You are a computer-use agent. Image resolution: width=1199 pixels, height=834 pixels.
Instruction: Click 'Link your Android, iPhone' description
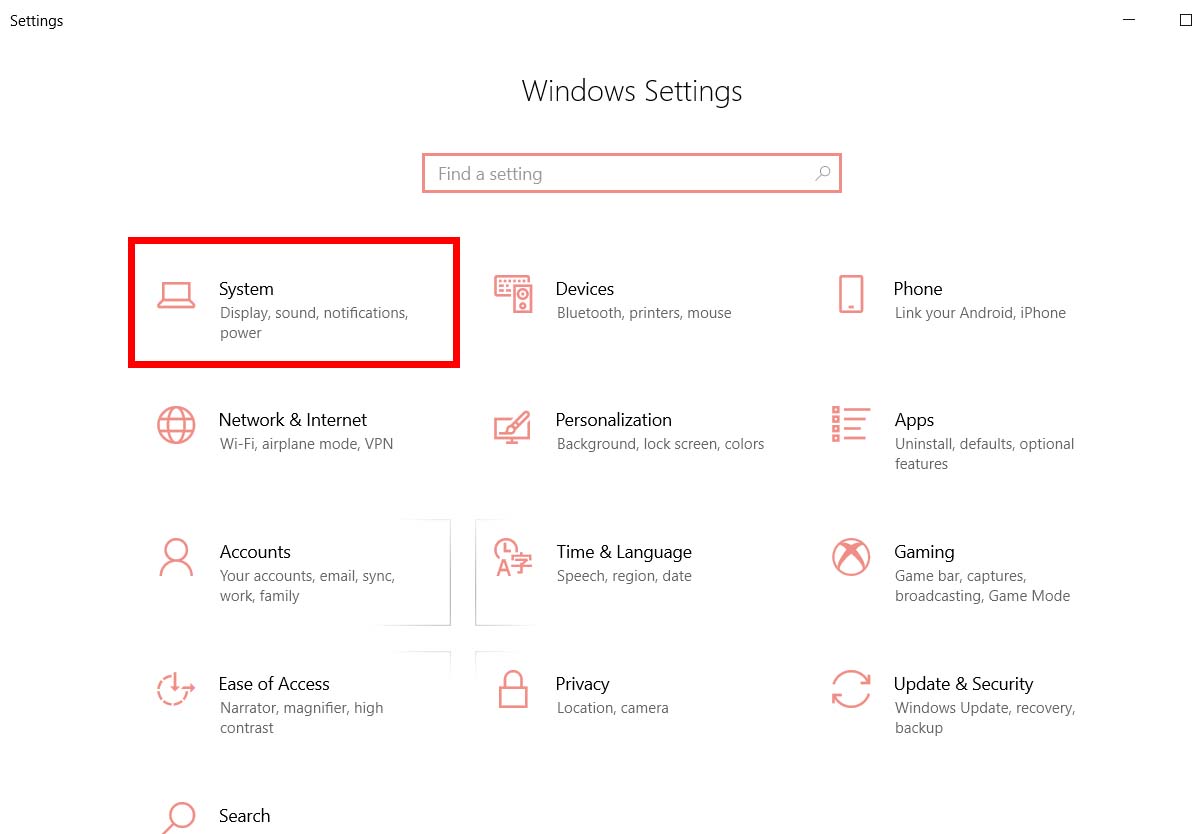(980, 313)
